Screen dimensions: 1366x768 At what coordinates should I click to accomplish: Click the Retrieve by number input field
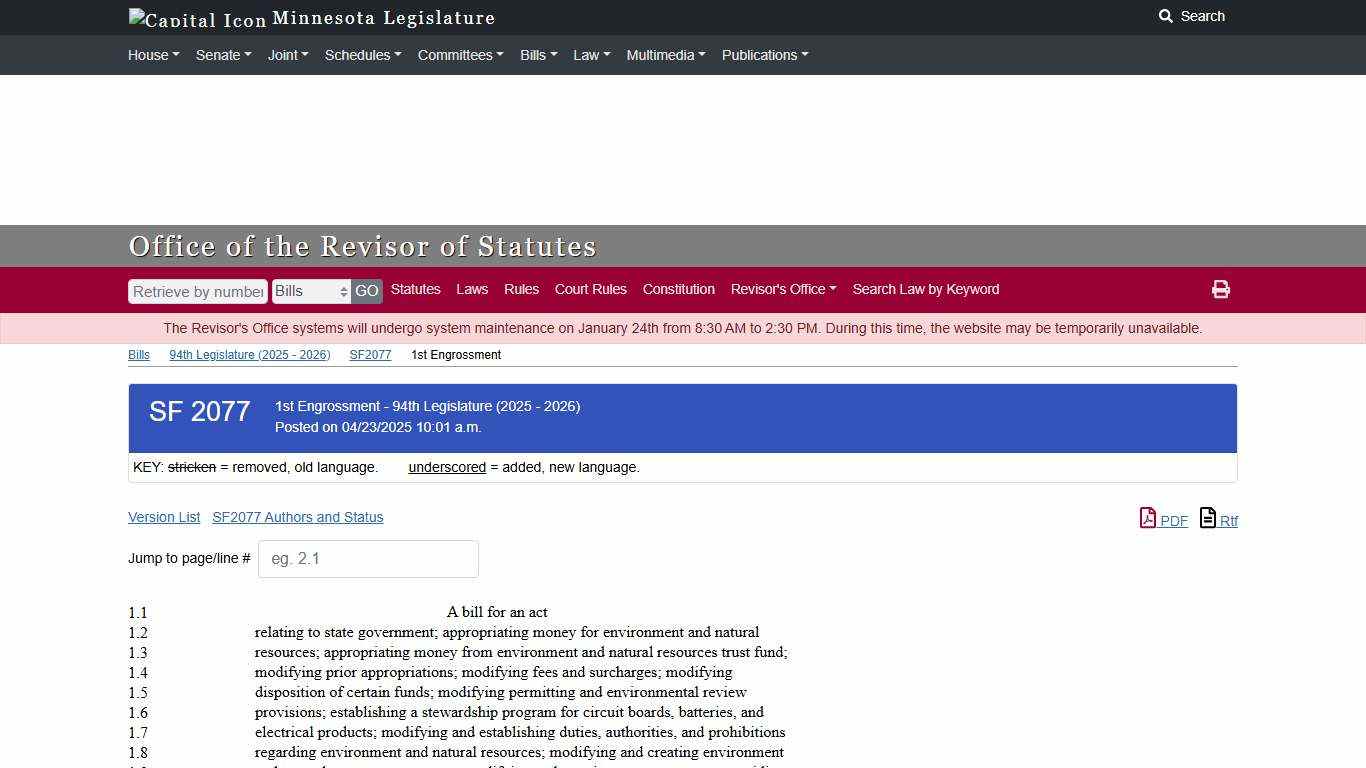coord(197,291)
